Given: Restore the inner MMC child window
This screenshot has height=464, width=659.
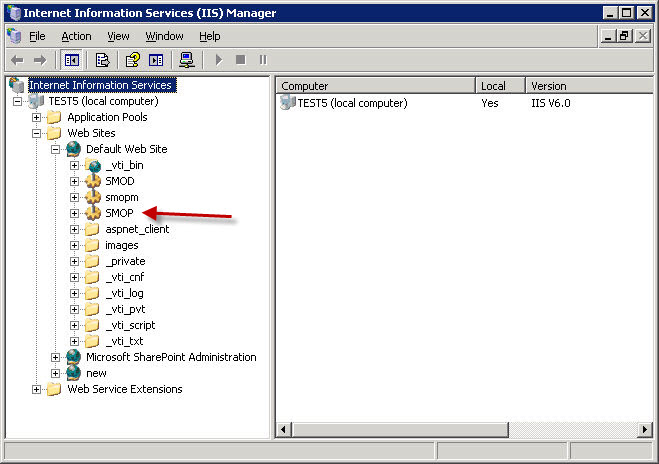Looking at the screenshot, I should coord(625,36).
